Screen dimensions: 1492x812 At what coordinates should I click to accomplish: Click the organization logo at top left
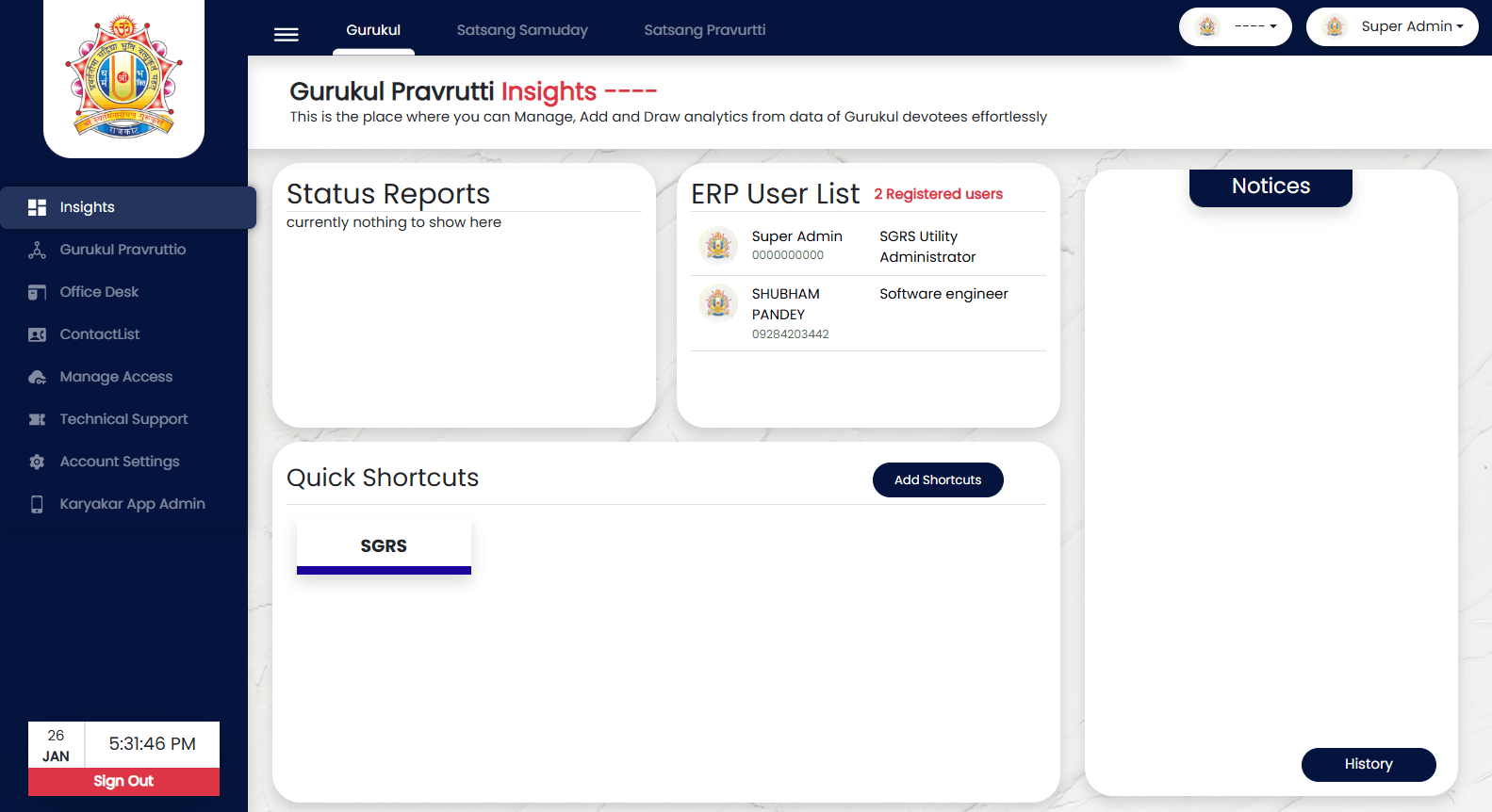tap(123, 77)
